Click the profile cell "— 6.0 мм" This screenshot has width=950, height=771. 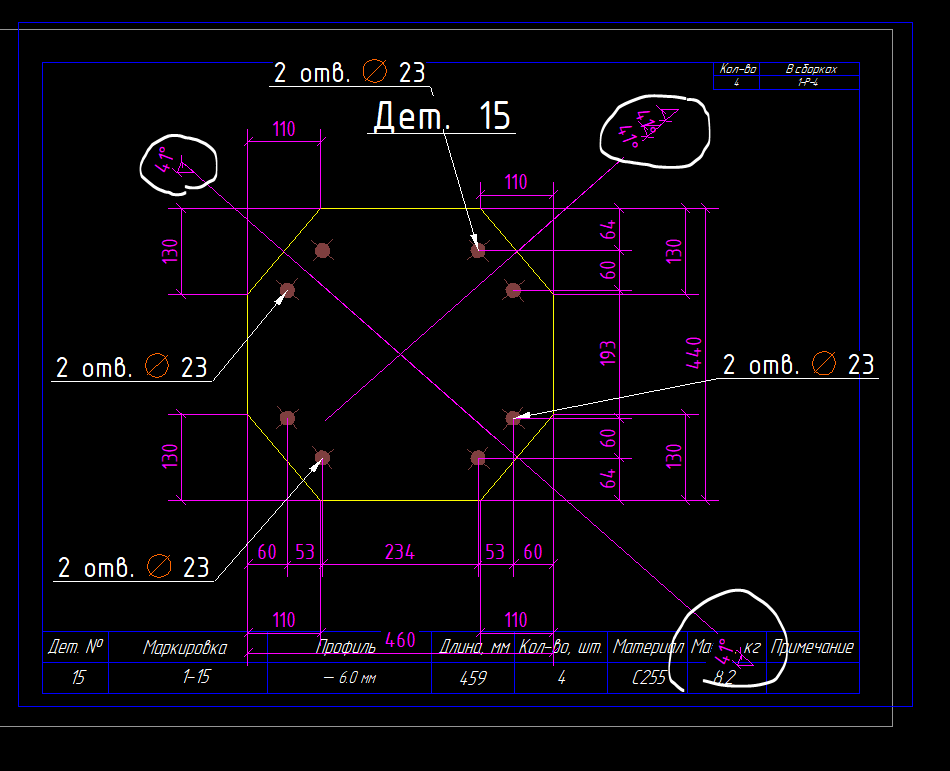pos(350,678)
